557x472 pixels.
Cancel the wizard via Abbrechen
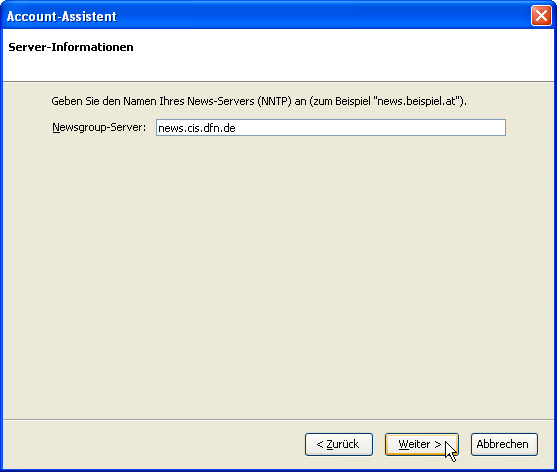tap(504, 444)
